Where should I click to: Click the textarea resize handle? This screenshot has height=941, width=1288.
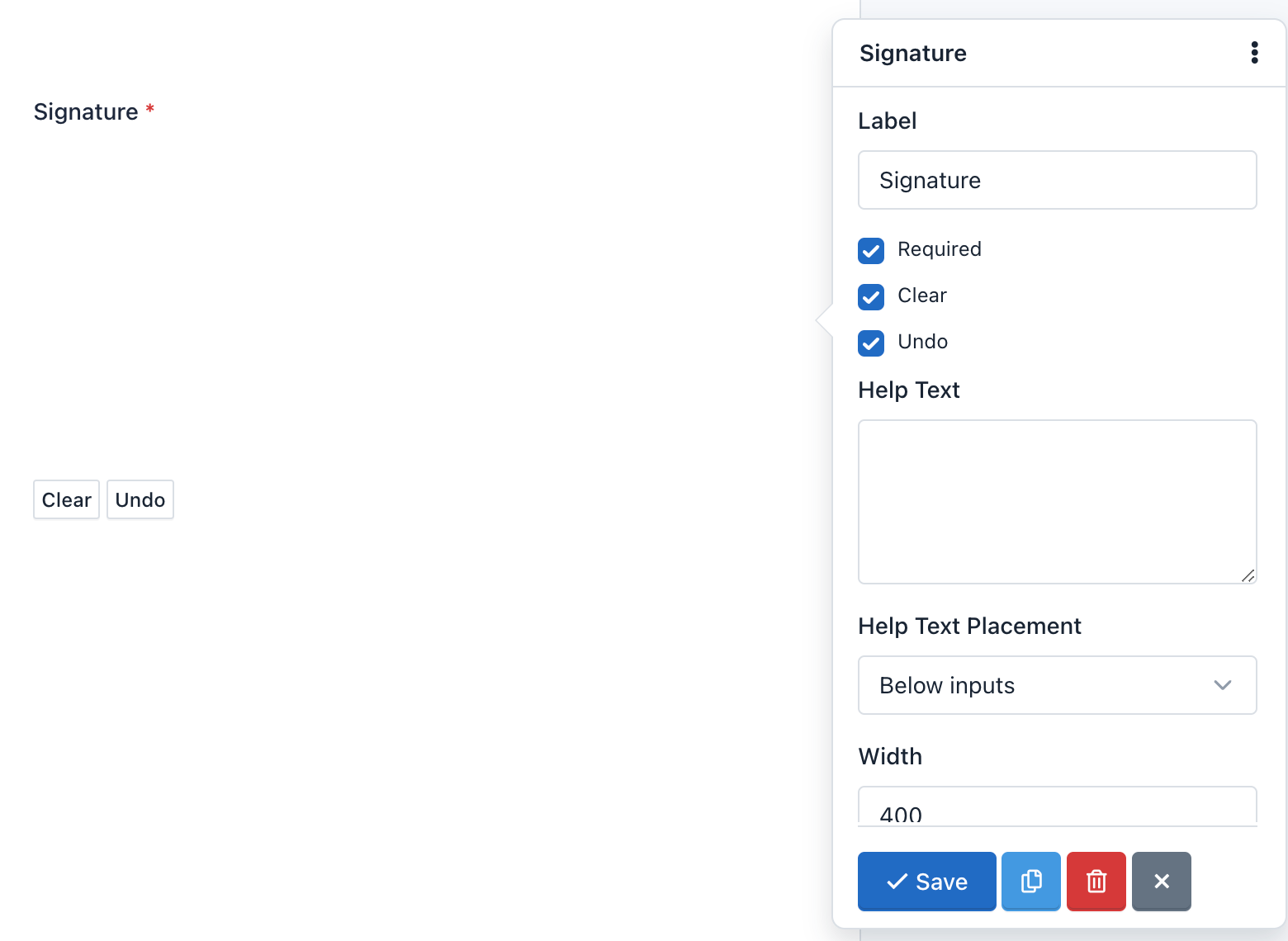[x=1248, y=576]
